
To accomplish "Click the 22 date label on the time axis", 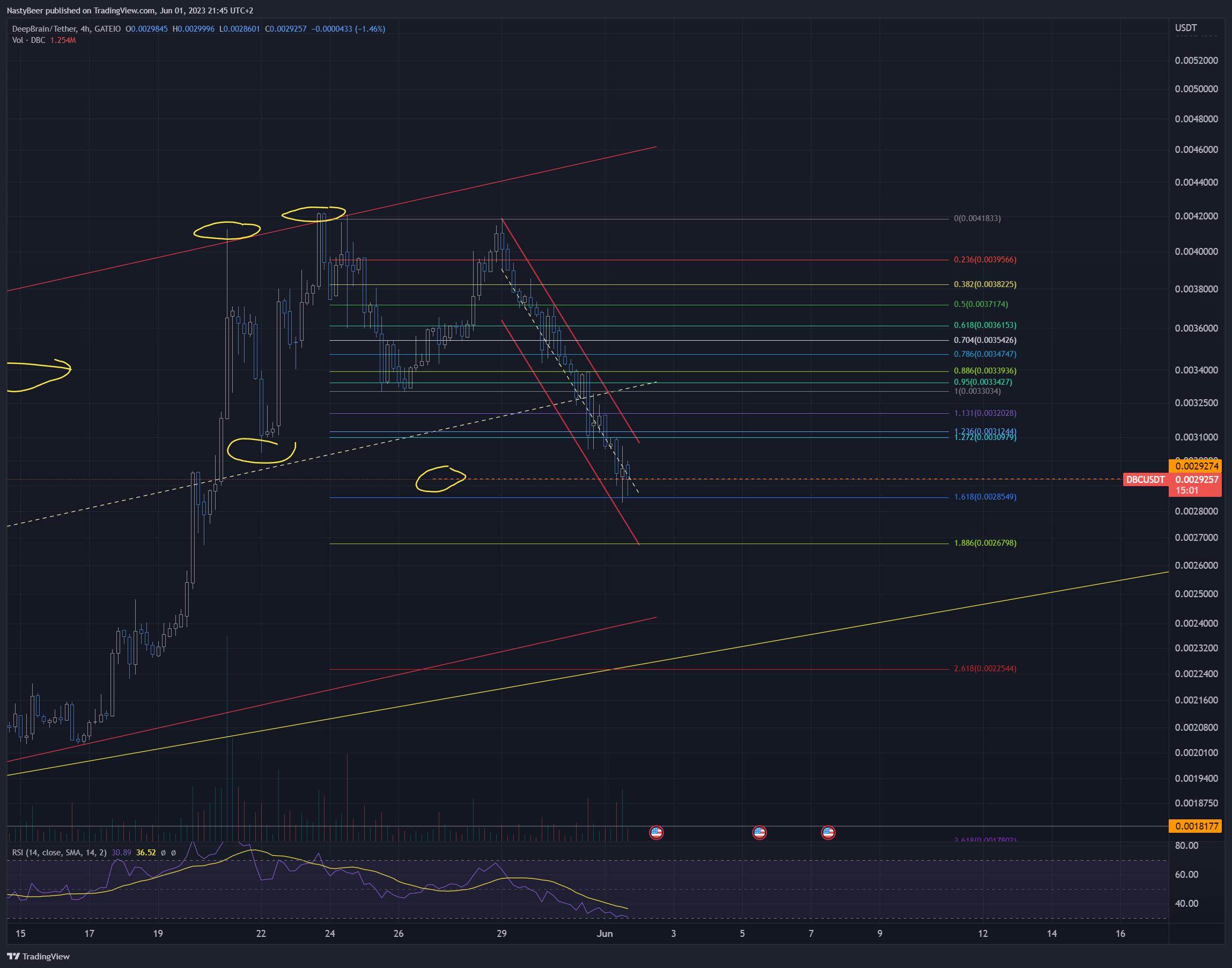I will click(x=261, y=934).
